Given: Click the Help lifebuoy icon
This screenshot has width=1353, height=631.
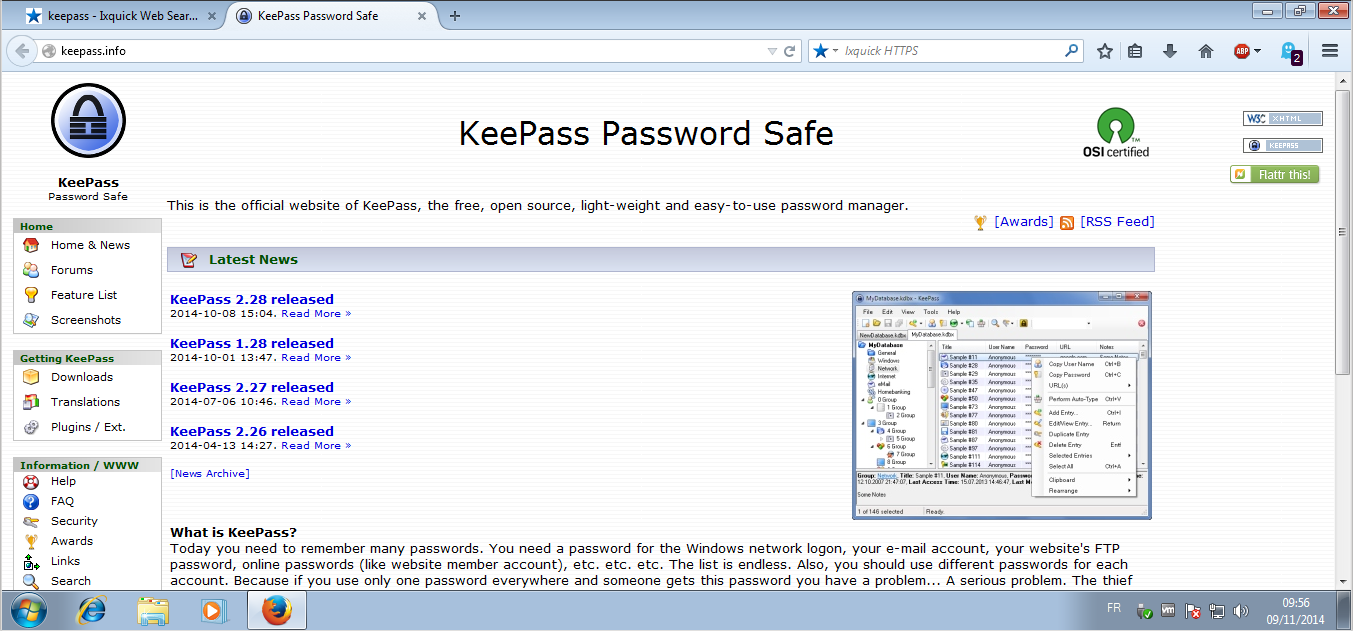Looking at the screenshot, I should click(31, 481).
